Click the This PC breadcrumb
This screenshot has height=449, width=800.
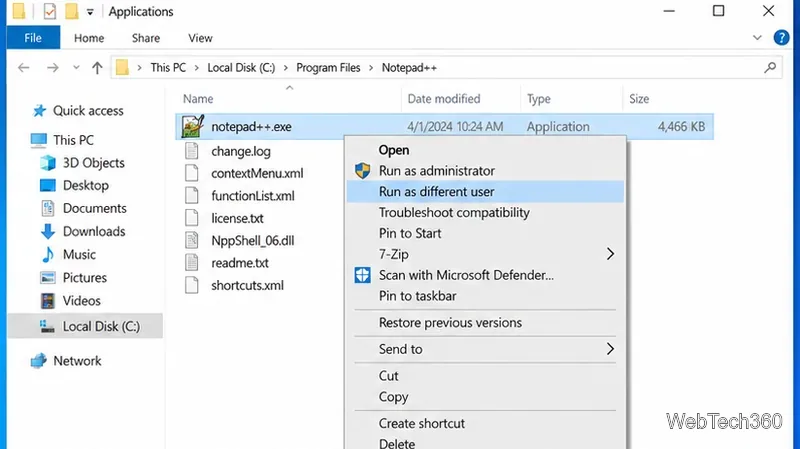[x=168, y=68]
